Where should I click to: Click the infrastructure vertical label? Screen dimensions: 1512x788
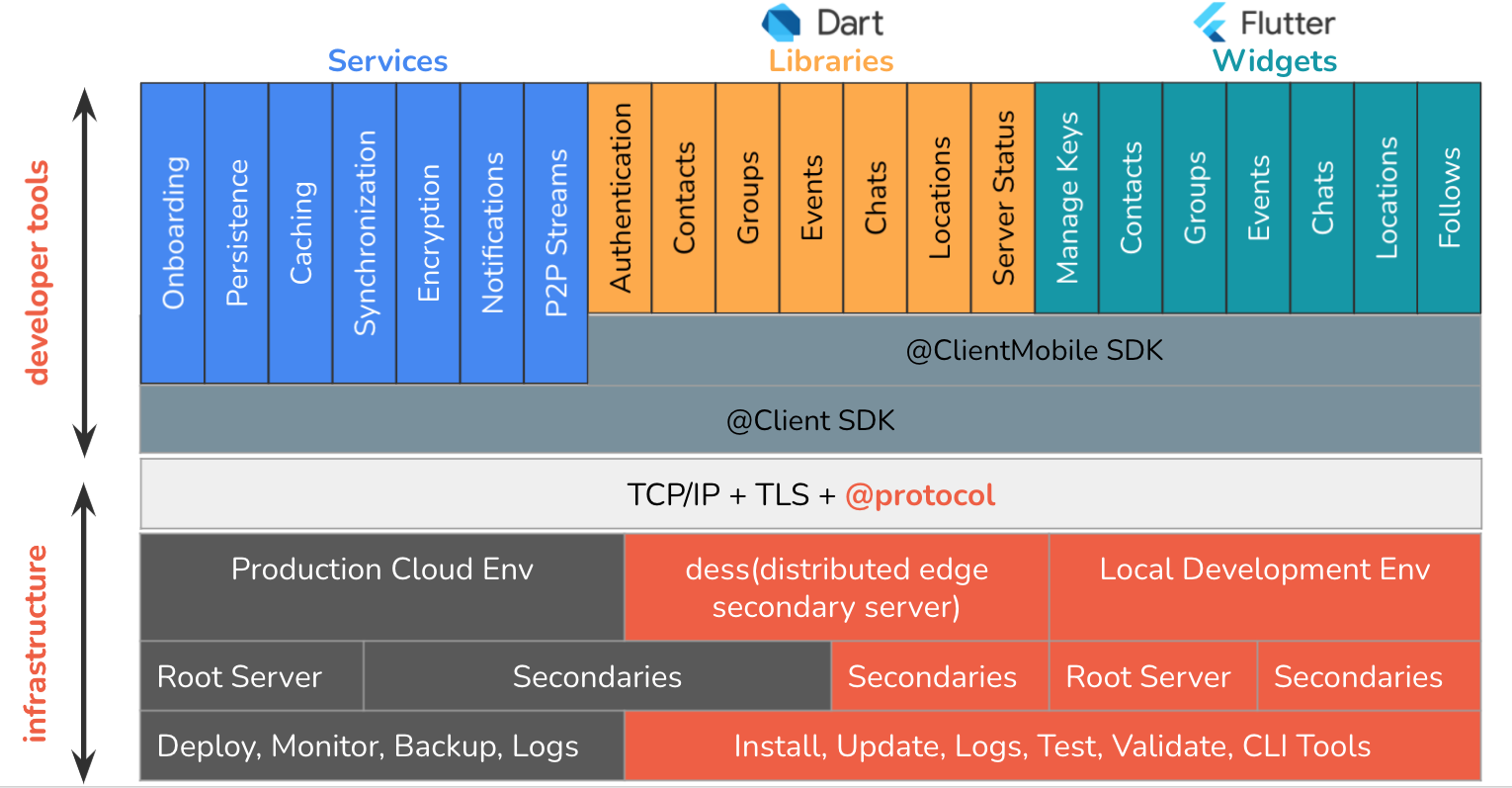tap(37, 644)
